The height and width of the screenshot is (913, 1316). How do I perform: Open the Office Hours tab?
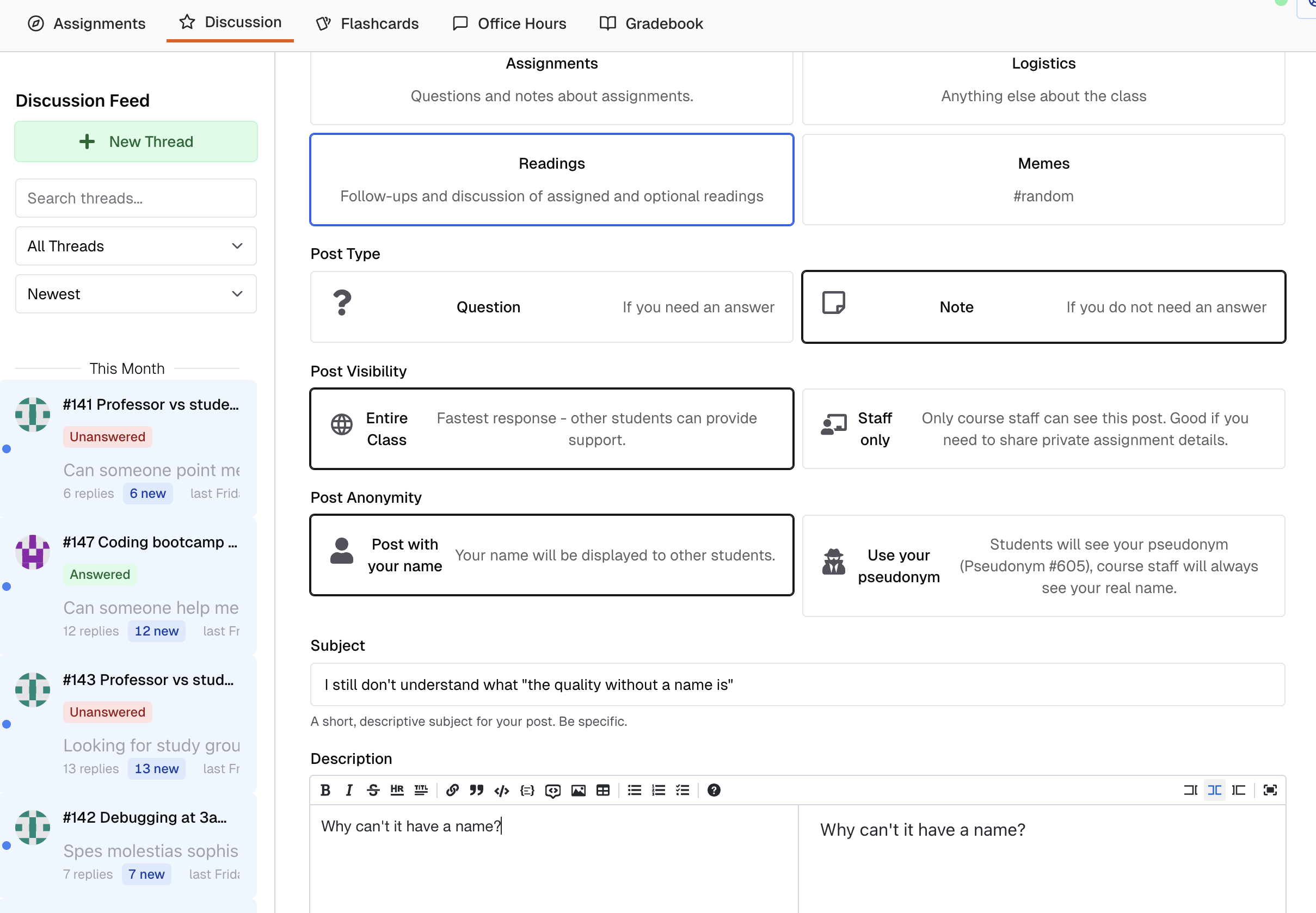pos(509,23)
